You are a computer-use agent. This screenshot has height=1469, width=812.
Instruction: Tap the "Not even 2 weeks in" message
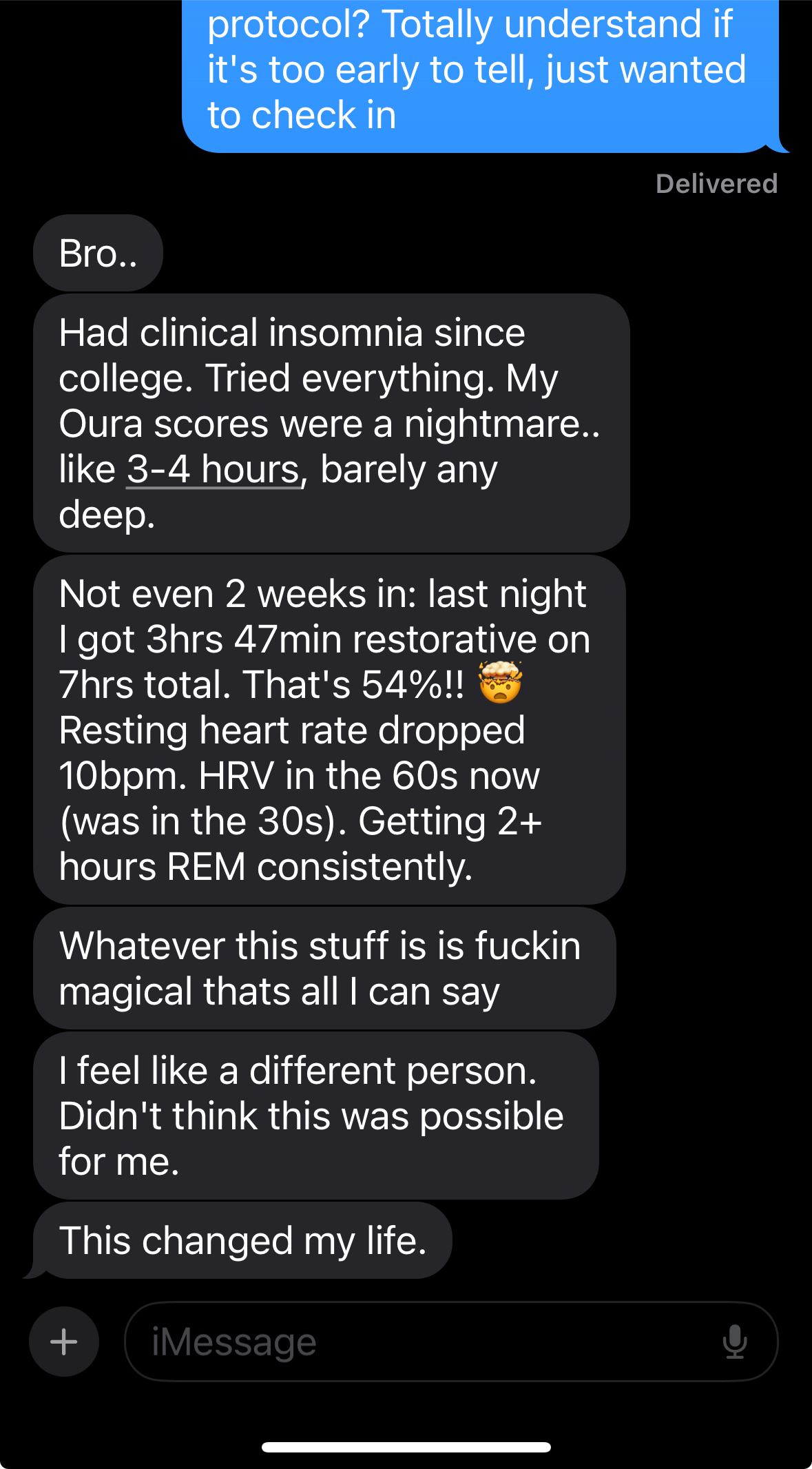coord(329,730)
